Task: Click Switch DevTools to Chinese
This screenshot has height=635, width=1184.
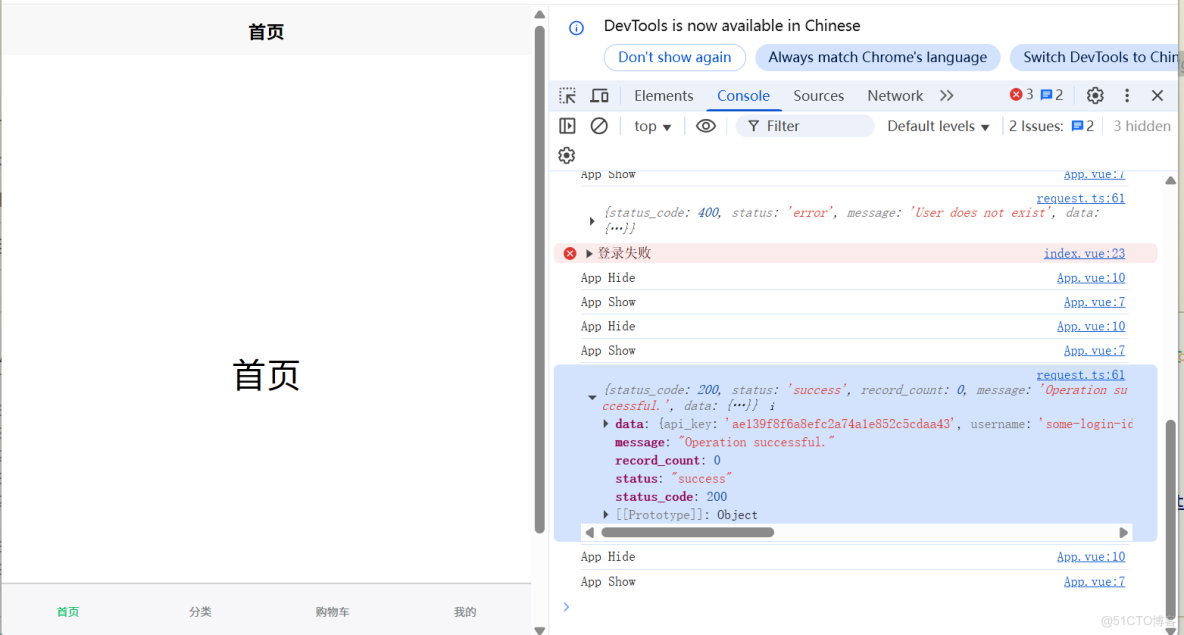Action: point(1100,58)
